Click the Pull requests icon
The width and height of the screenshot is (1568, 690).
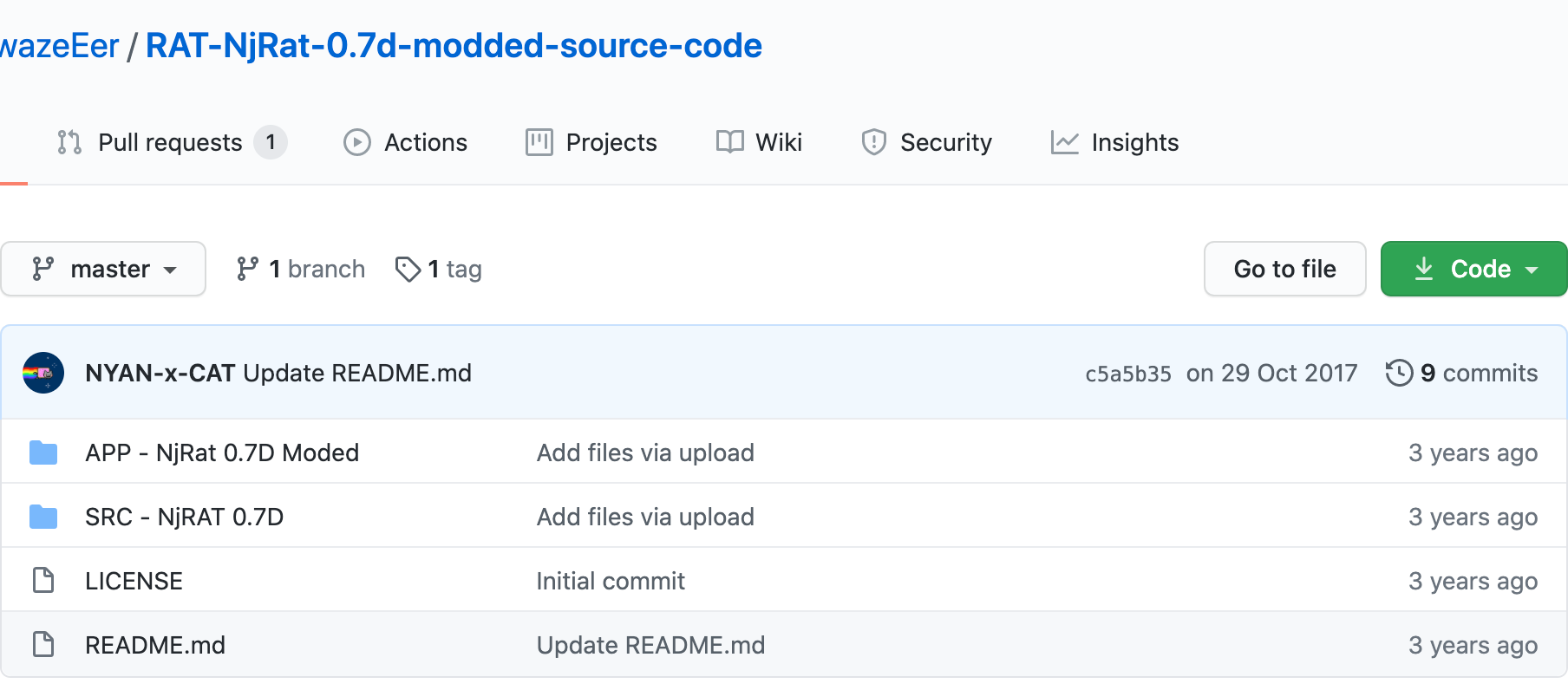(x=69, y=142)
